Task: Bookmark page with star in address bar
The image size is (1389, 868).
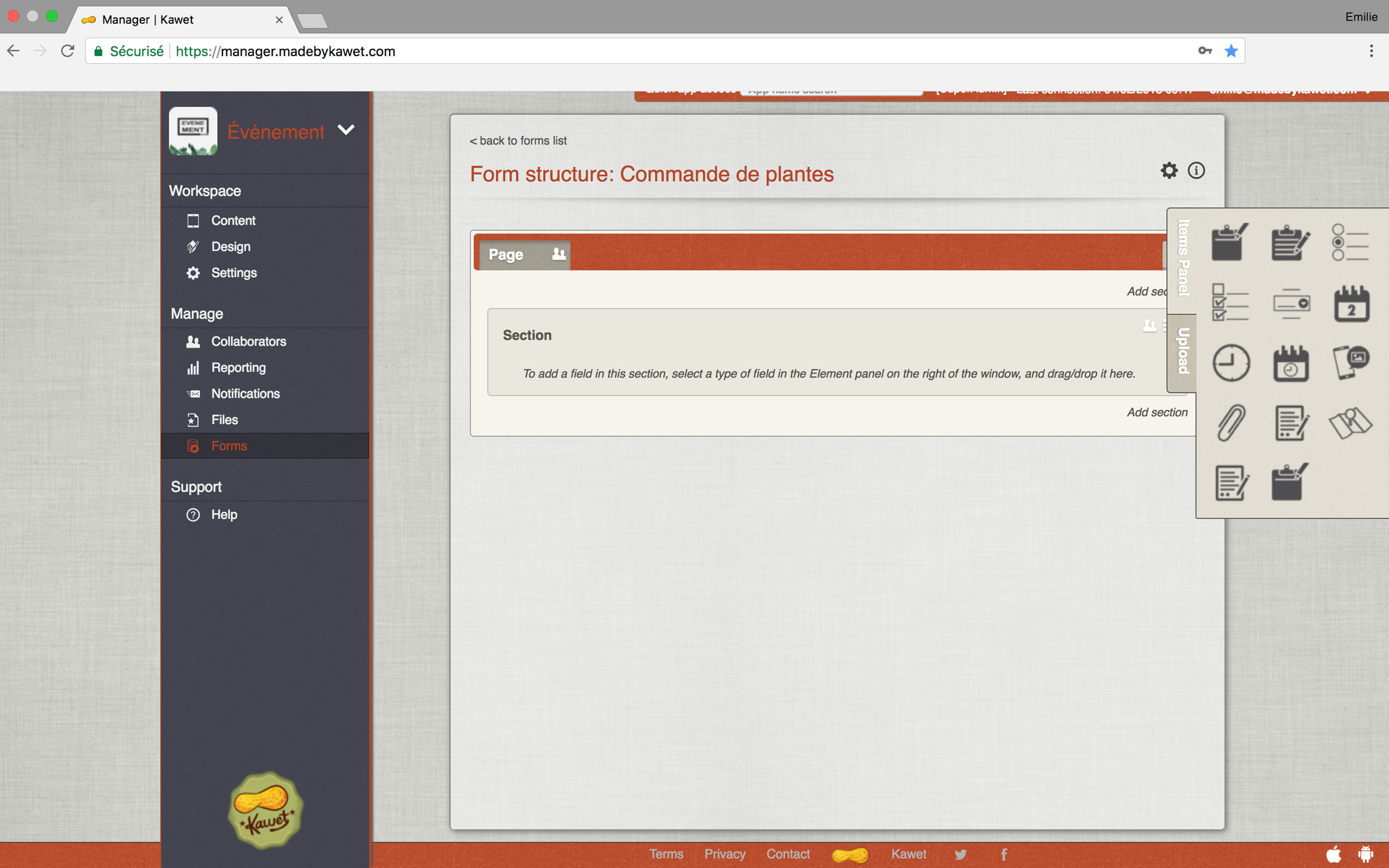Action: click(x=1231, y=51)
